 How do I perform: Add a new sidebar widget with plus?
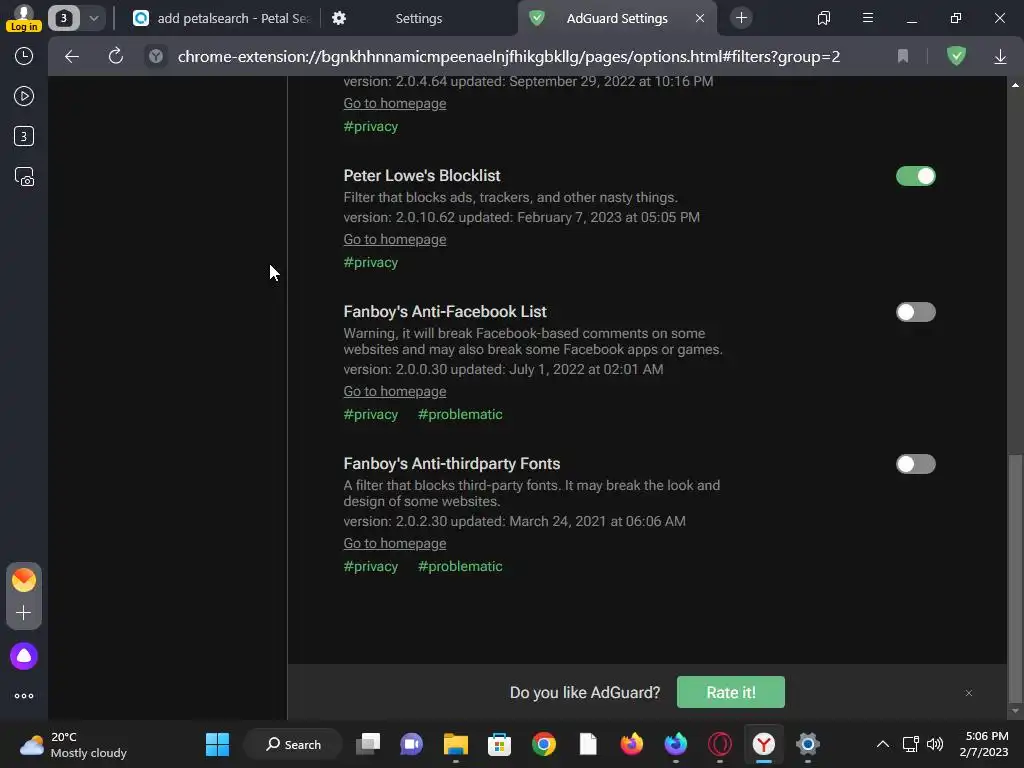tap(24, 613)
